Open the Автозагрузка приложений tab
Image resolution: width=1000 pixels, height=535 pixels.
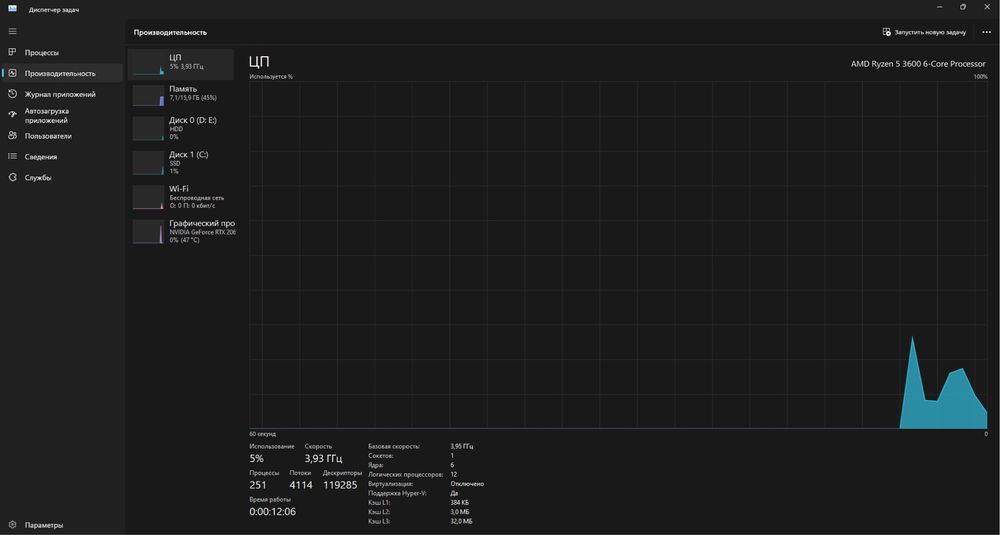[x=62, y=115]
